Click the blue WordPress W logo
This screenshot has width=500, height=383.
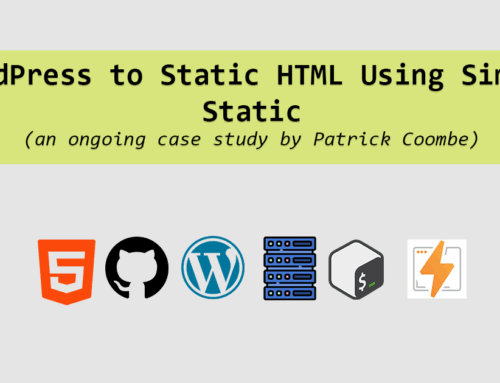pos(213,267)
